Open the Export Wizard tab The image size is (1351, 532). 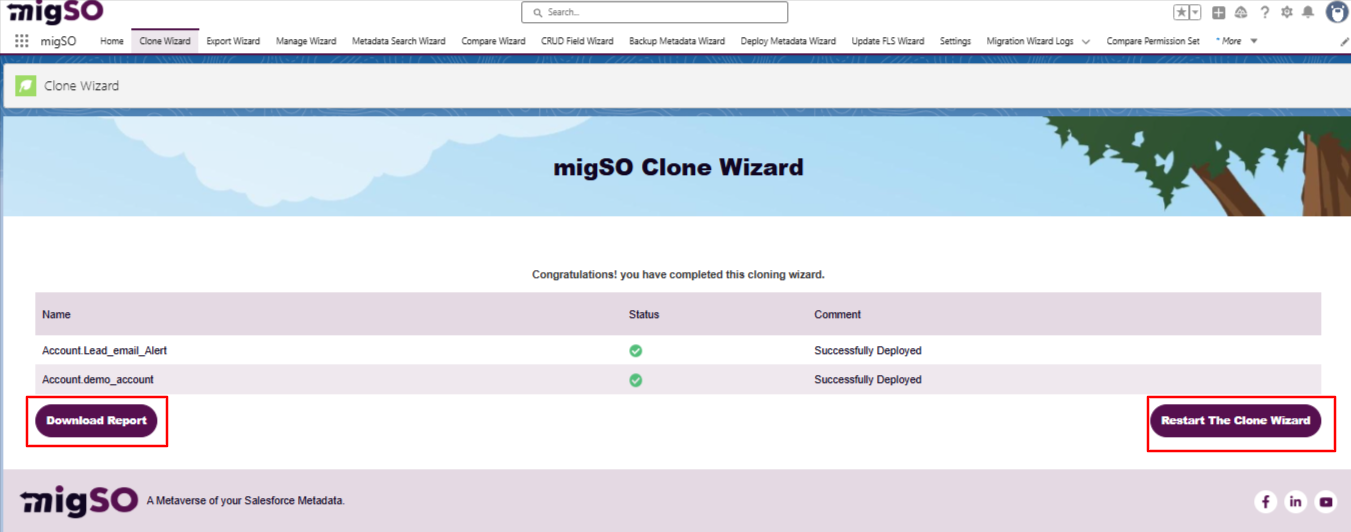(233, 41)
